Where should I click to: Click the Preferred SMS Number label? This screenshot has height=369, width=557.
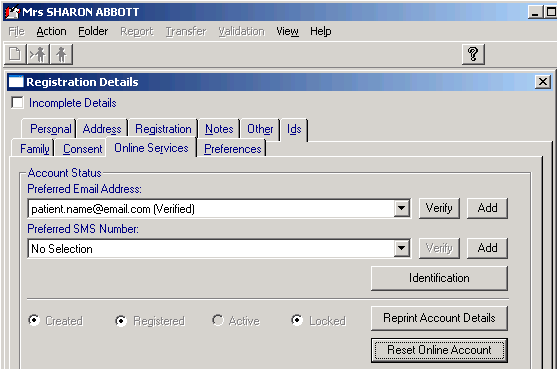tap(83, 229)
